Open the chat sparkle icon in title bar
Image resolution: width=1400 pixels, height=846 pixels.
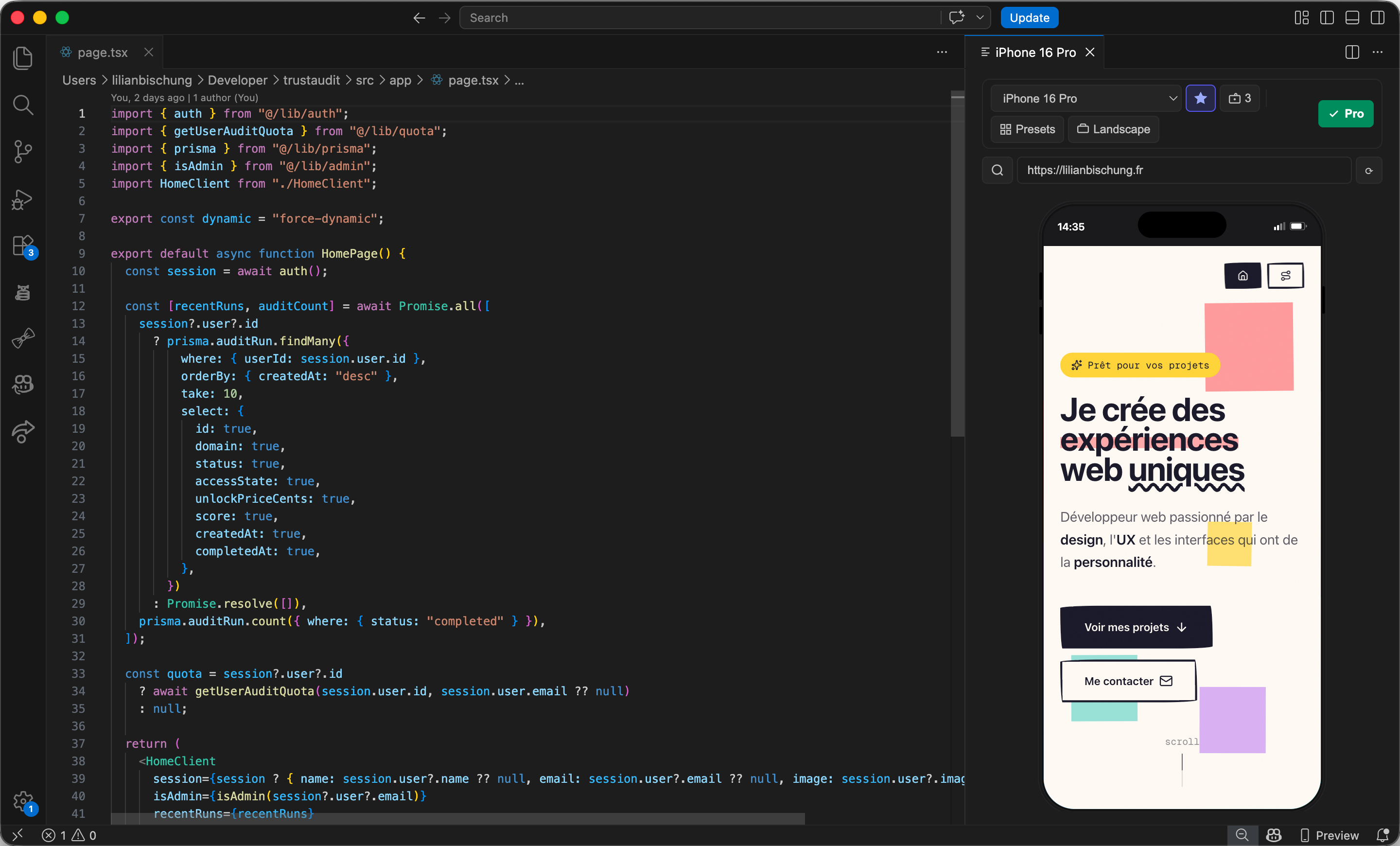956,18
